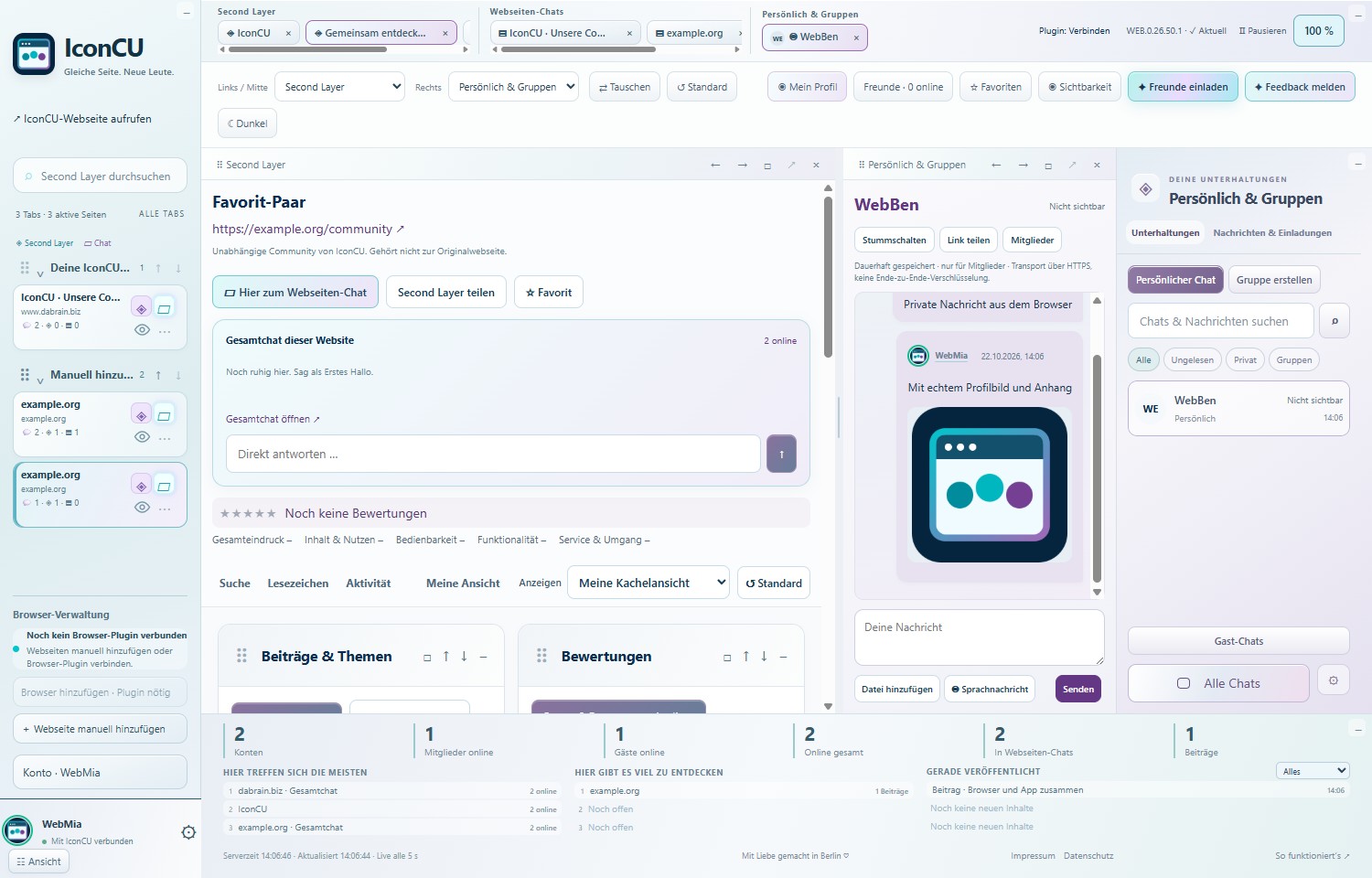Open chat icon on IconCU · Unsere Co... card
The width and height of the screenshot is (1372, 878).
coord(164,308)
